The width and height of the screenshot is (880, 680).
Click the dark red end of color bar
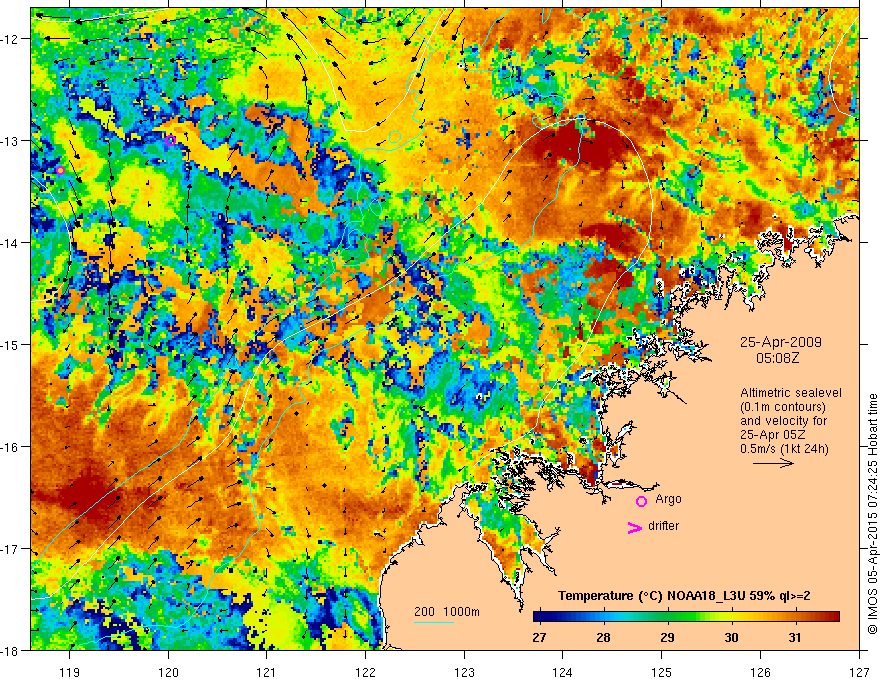[834, 617]
